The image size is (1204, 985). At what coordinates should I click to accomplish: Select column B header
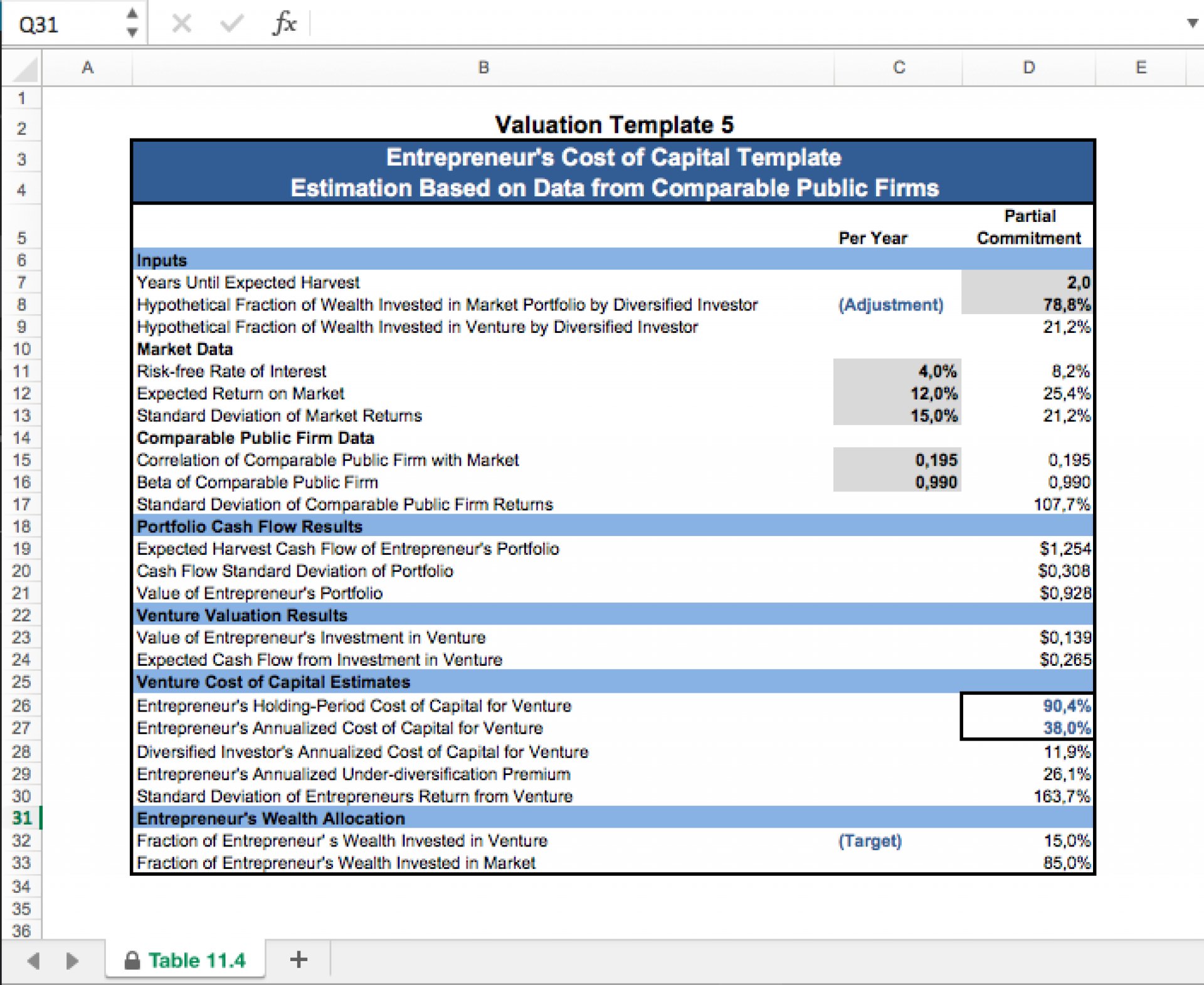pos(483,67)
